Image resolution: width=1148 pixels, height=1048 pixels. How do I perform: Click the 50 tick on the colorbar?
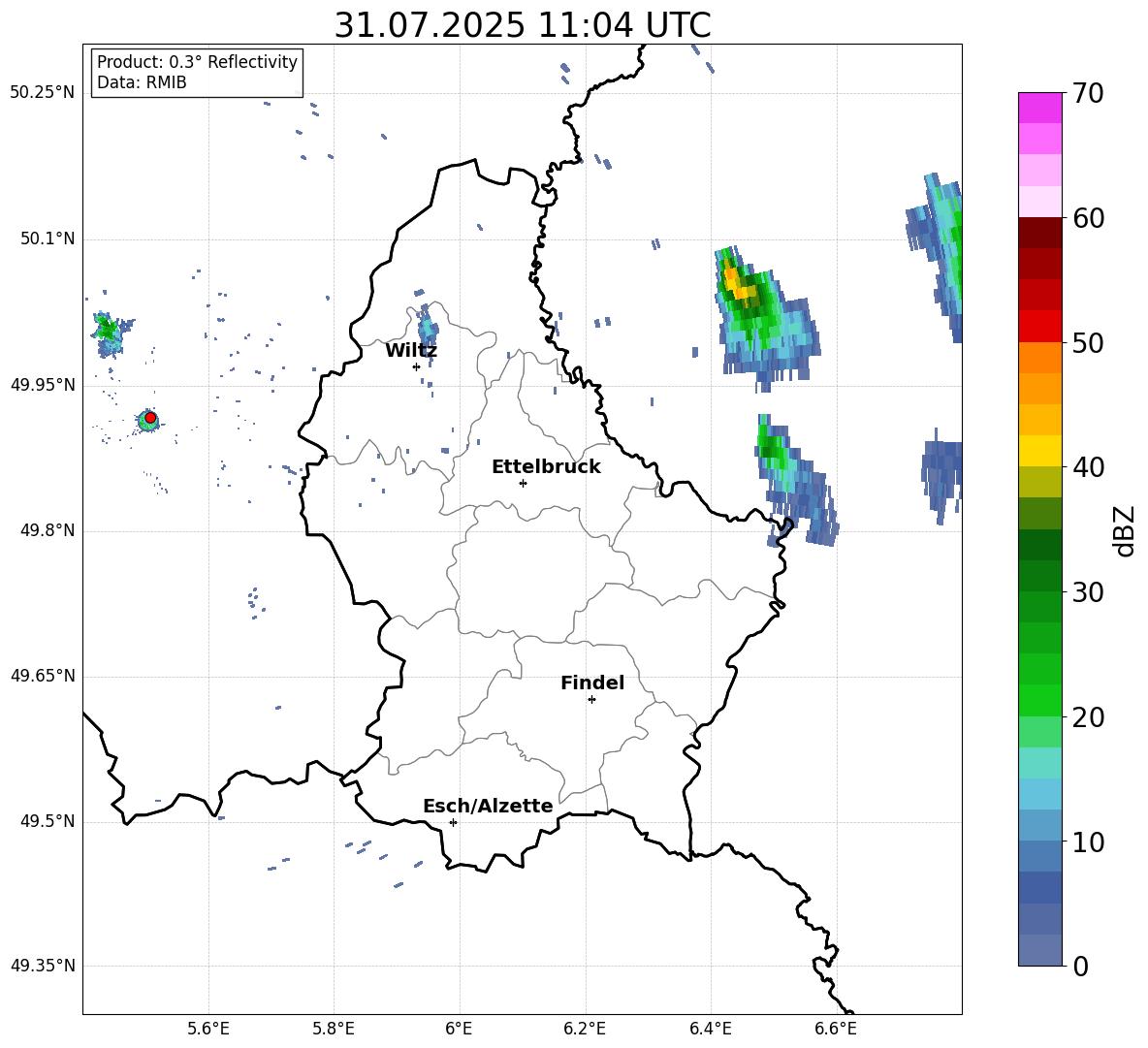[x=1087, y=342]
